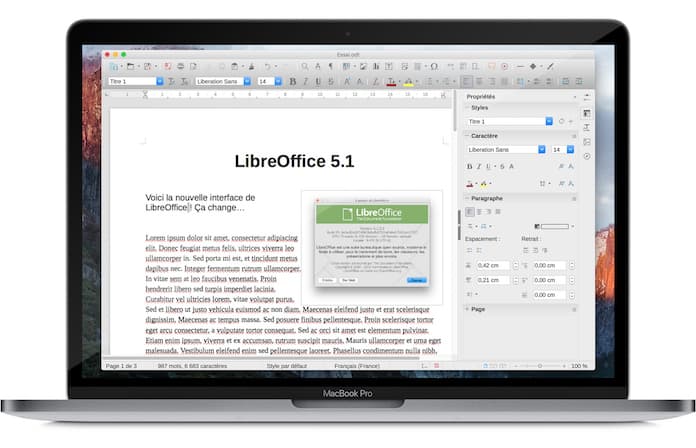Click the 0,42 cm spacing field
696x448 pixels.
click(493, 266)
